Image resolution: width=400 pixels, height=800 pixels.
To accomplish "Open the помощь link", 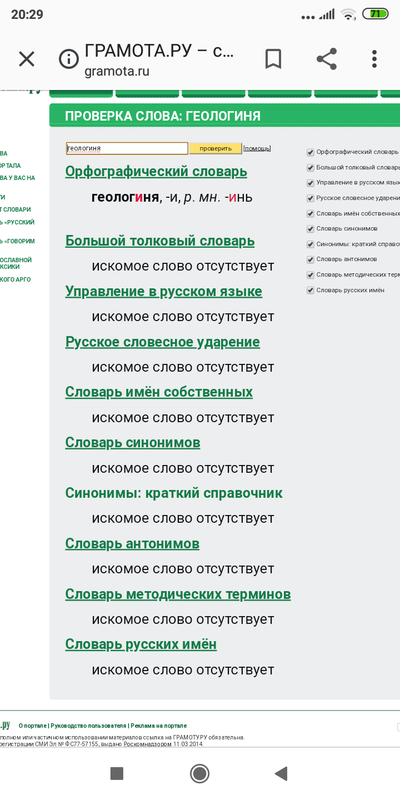I will click(257, 148).
